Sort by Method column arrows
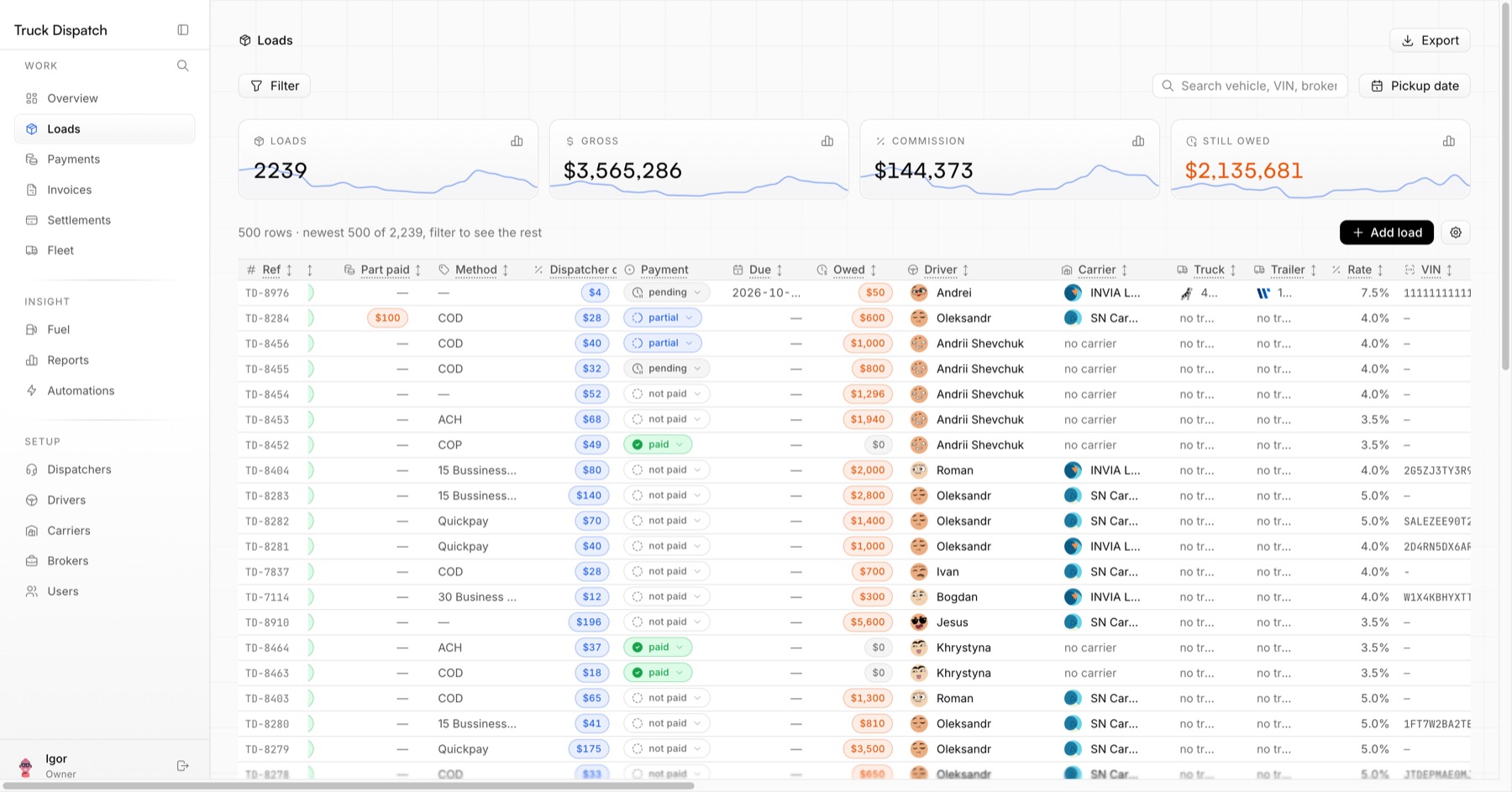Screen dimensions: 1512x792 506,270
